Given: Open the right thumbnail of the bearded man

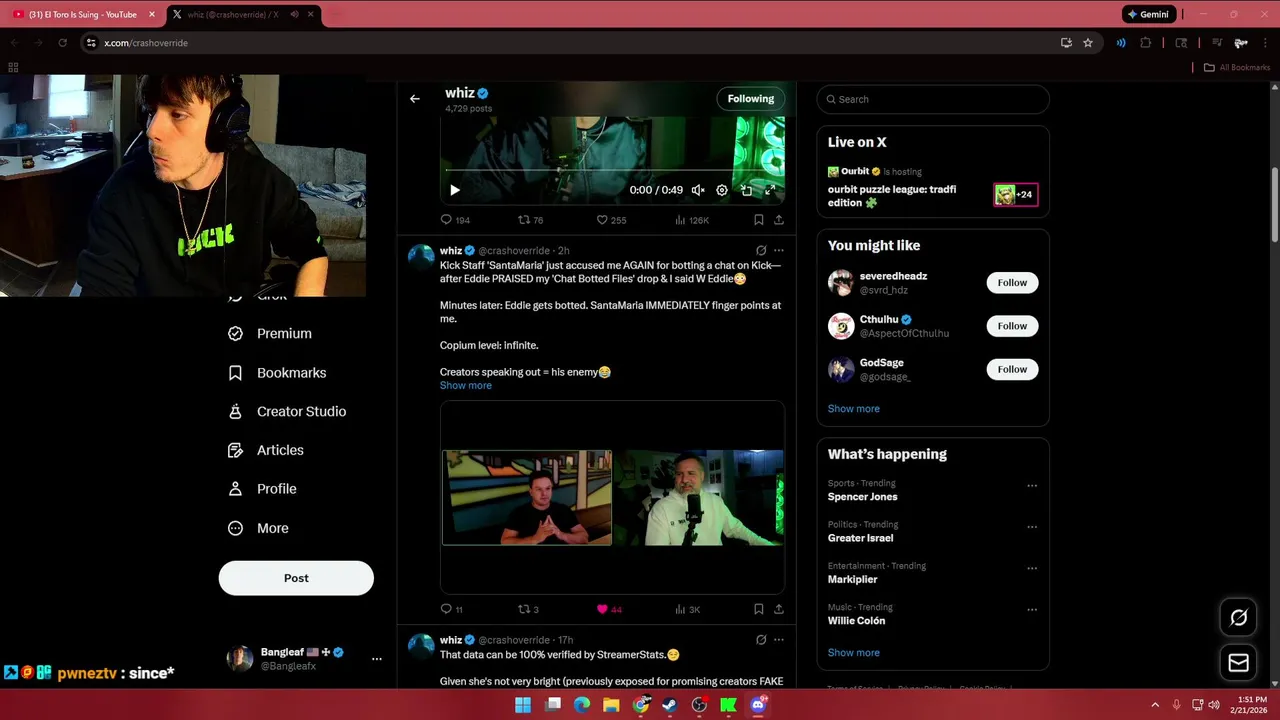Looking at the screenshot, I should click(x=698, y=498).
